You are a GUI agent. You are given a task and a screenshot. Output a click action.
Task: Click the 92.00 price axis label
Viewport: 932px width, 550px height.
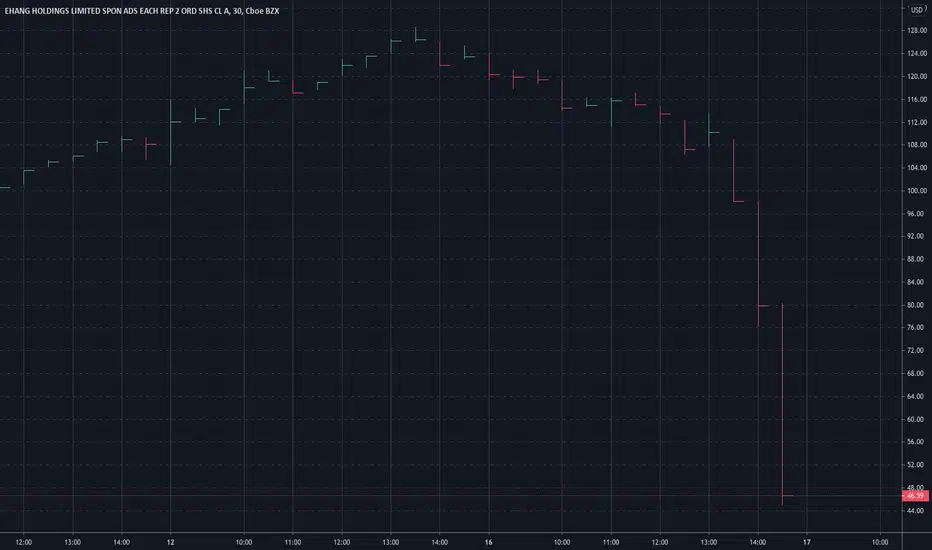coord(917,236)
